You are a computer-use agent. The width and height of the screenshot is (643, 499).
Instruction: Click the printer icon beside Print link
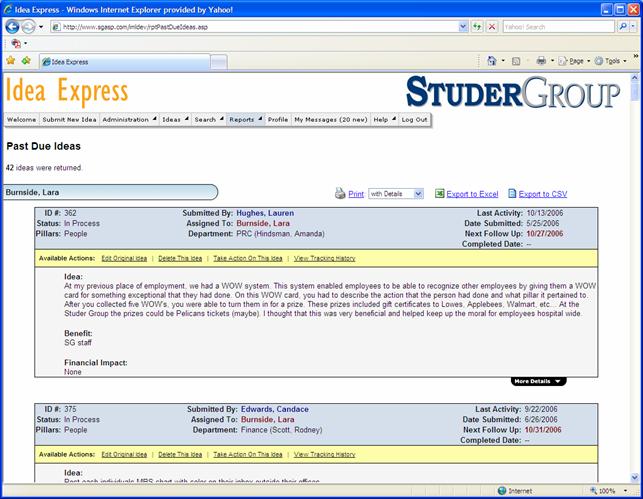pyautogui.click(x=340, y=194)
